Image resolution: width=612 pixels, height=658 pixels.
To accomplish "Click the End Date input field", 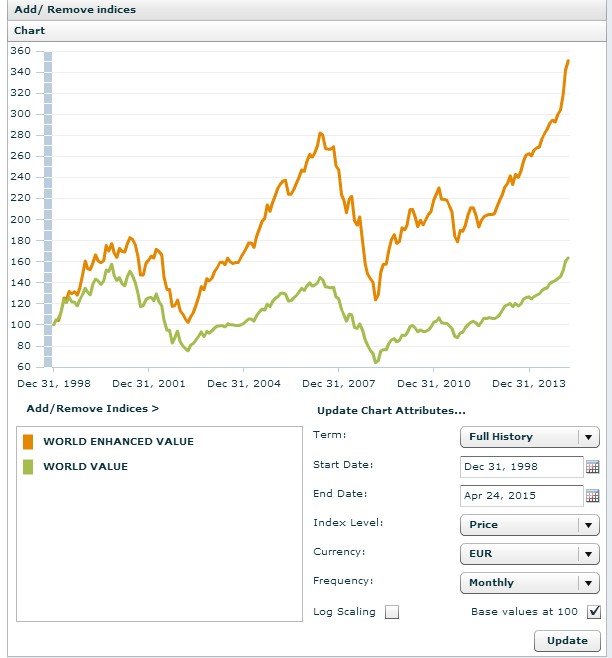I will coord(520,496).
